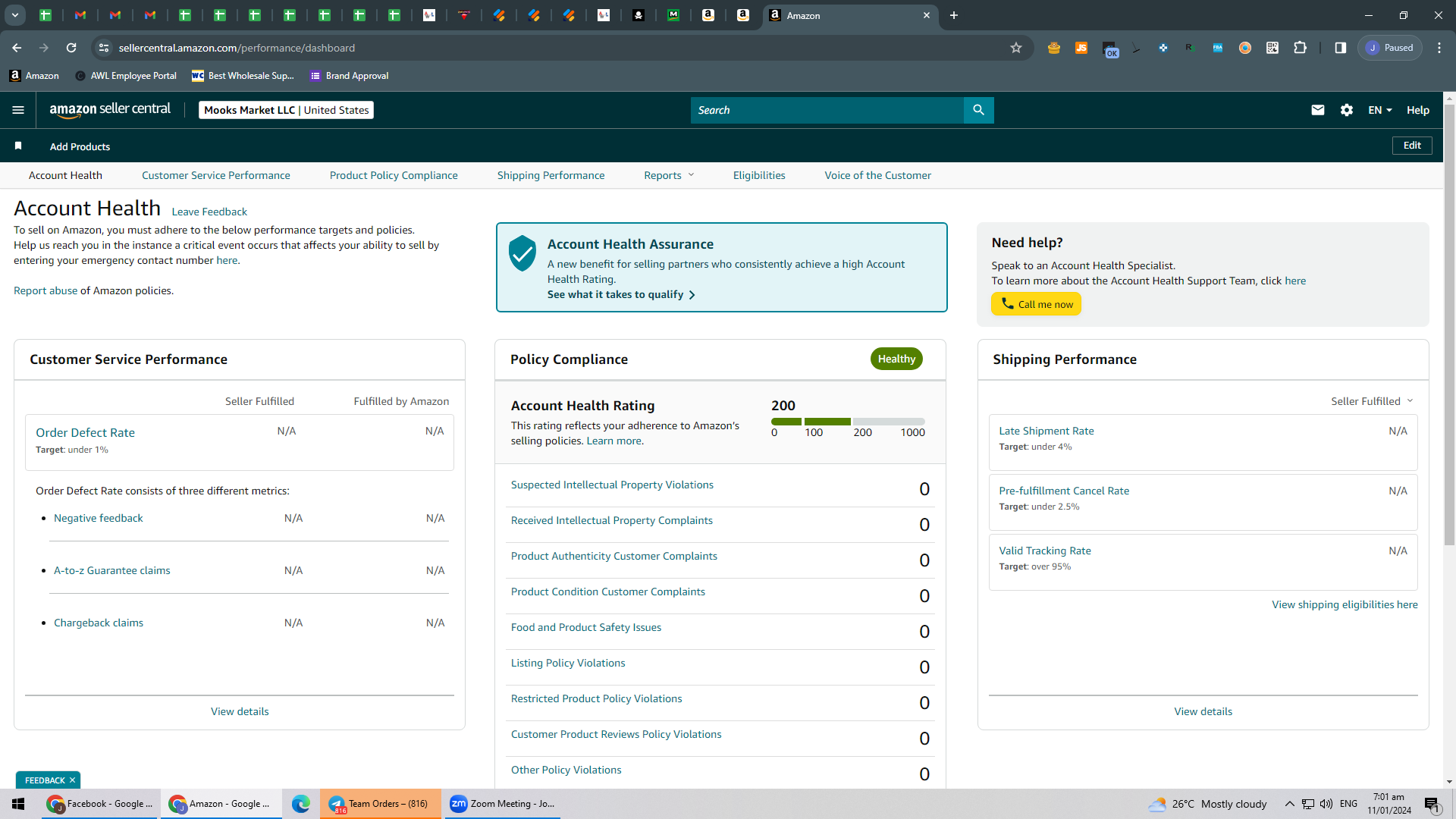Switch to Shipping Performance tab
Viewport: 1456px width, 819px height.
[x=551, y=175]
